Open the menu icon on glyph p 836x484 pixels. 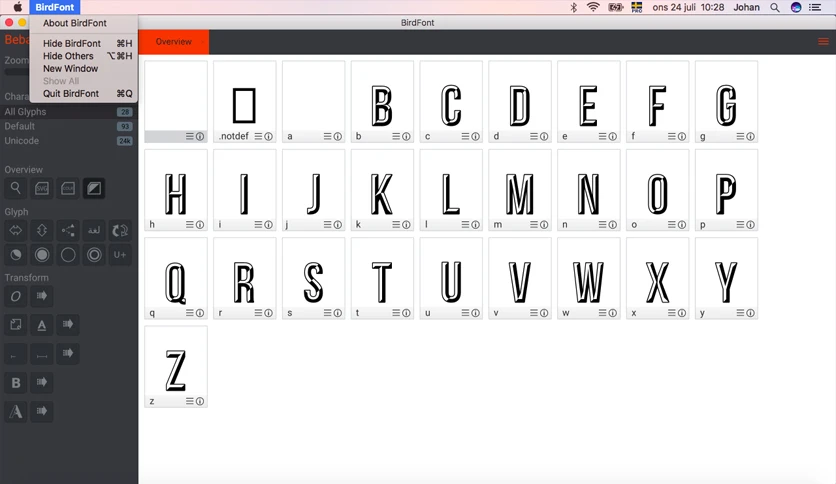[741, 225]
